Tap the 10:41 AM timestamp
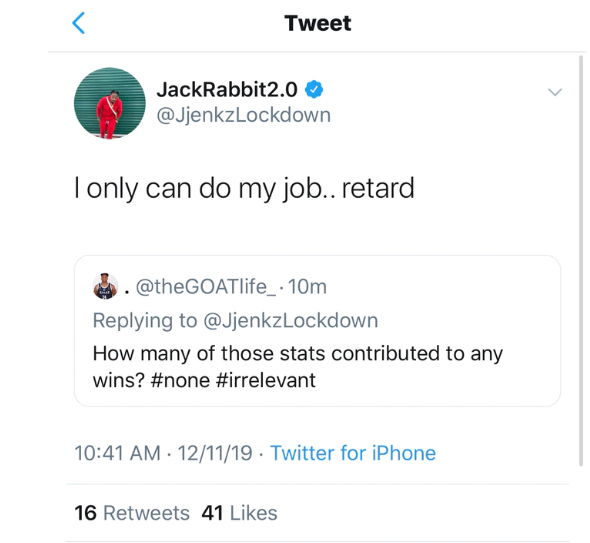The image size is (590, 543). [x=117, y=453]
